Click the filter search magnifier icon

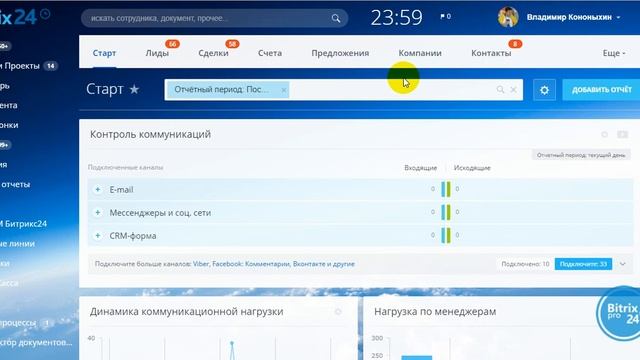coord(500,89)
